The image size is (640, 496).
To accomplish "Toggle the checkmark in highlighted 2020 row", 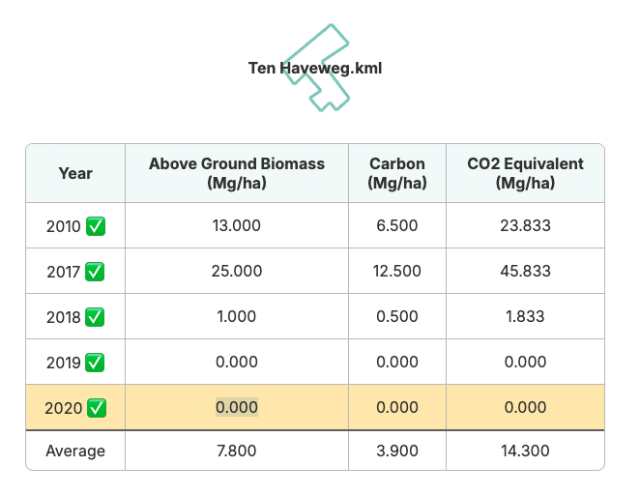I will tap(97, 408).
